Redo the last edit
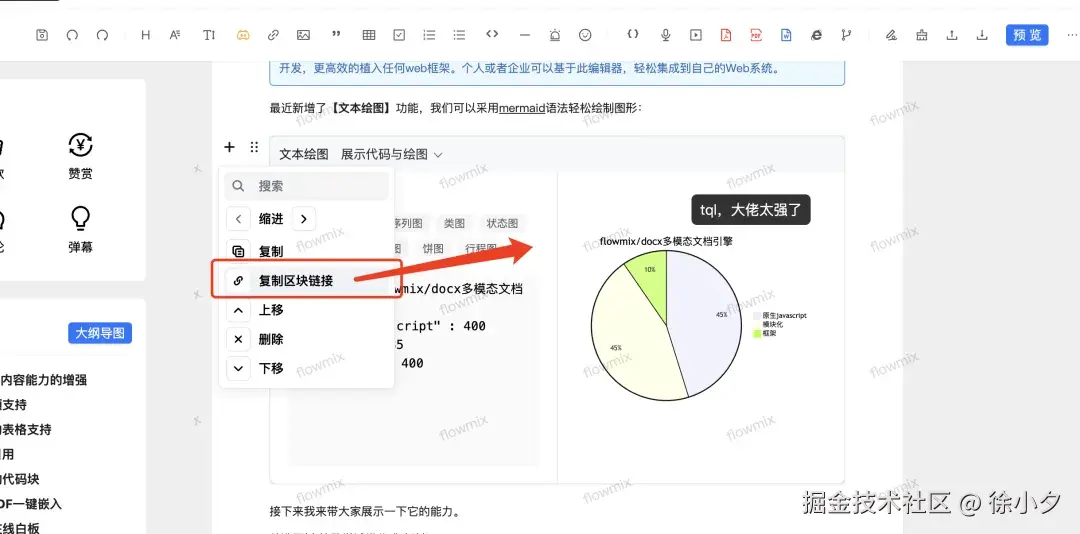The width and height of the screenshot is (1080, 534). pyautogui.click(x=102, y=34)
